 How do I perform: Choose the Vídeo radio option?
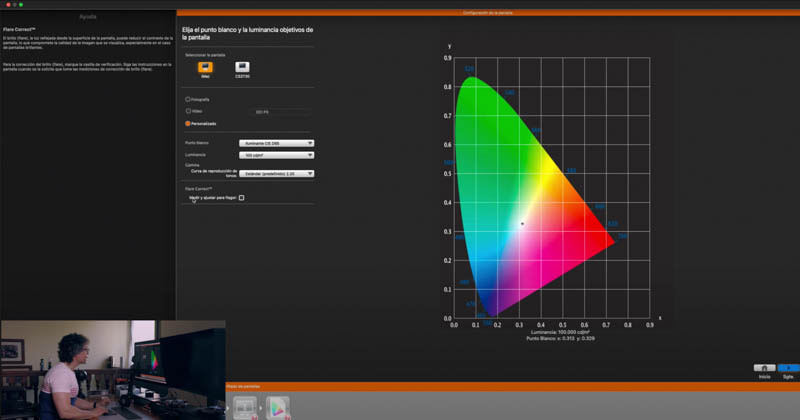pyautogui.click(x=188, y=111)
